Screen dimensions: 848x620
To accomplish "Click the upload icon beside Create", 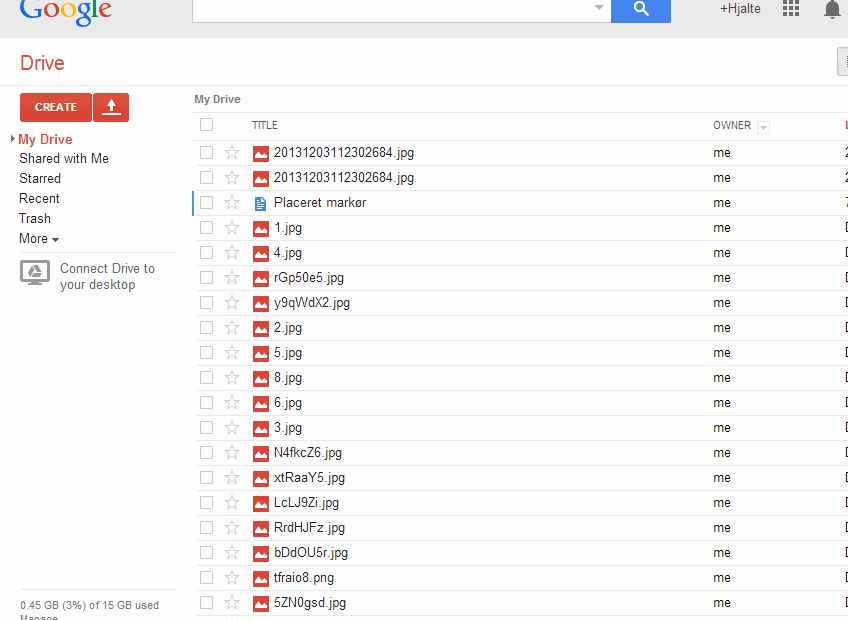I will point(110,107).
